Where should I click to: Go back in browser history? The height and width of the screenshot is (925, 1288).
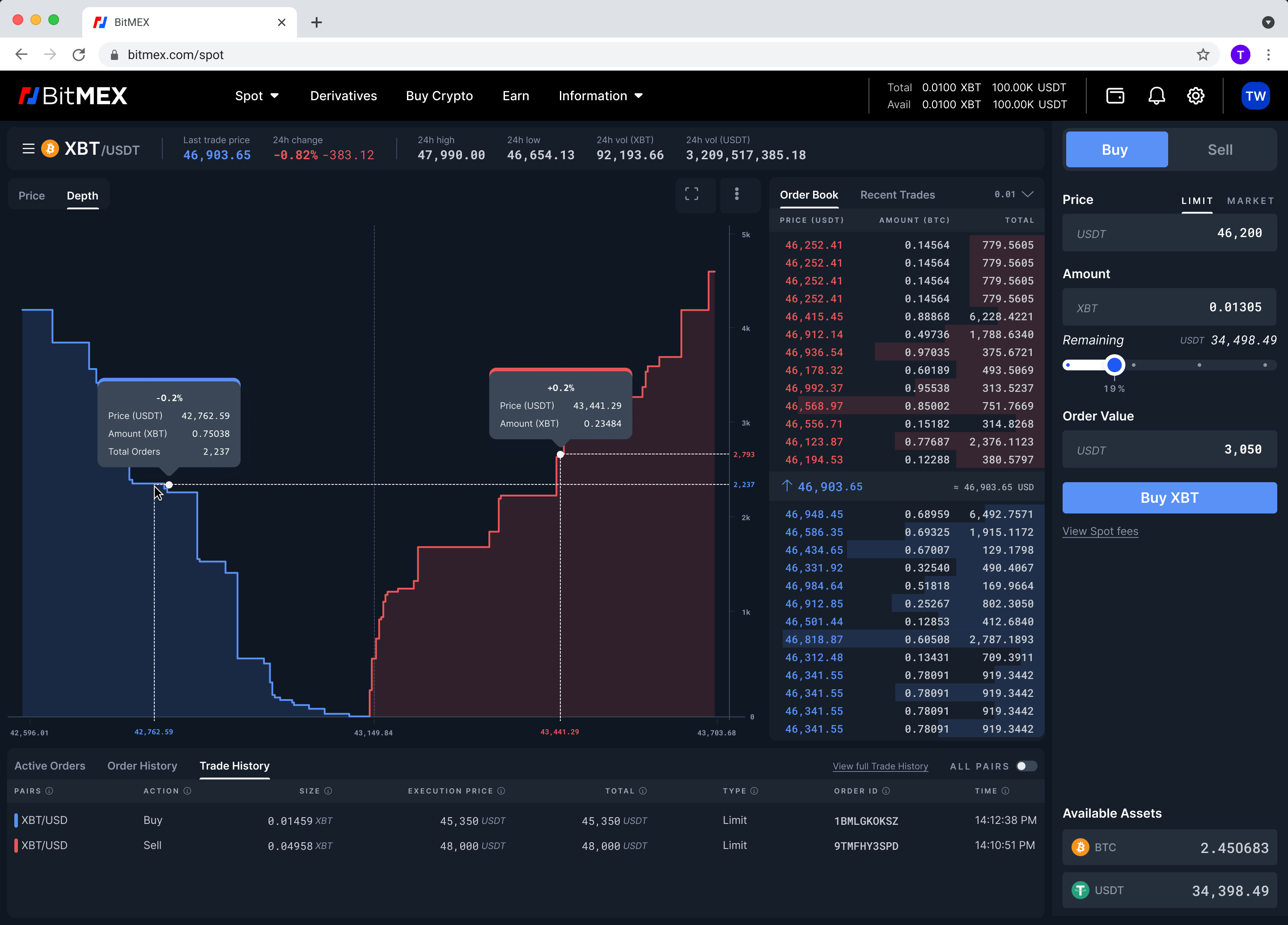pyautogui.click(x=21, y=55)
